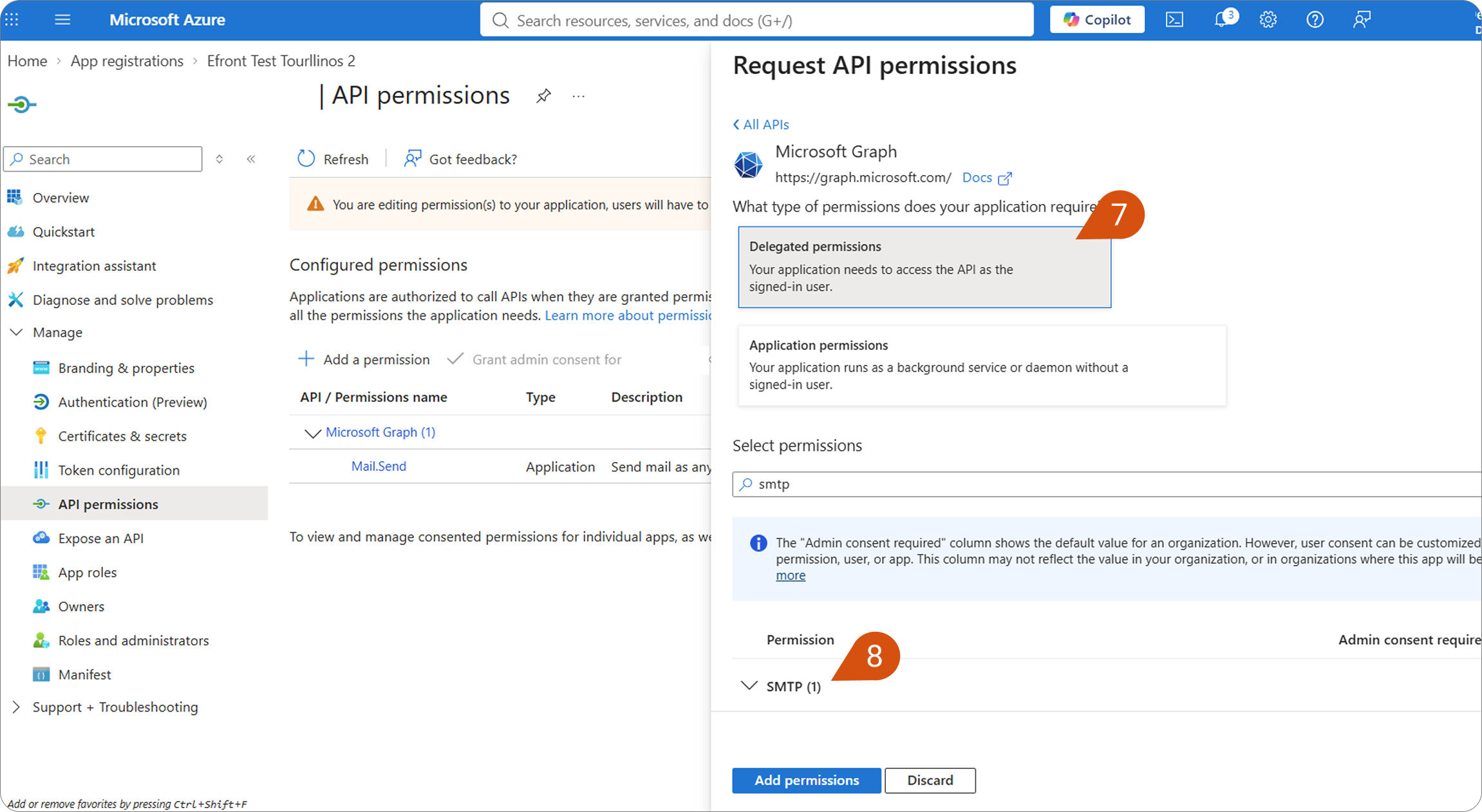1482x812 pixels.
Task: Click the Authentication (Preview) icon
Action: pos(41,401)
